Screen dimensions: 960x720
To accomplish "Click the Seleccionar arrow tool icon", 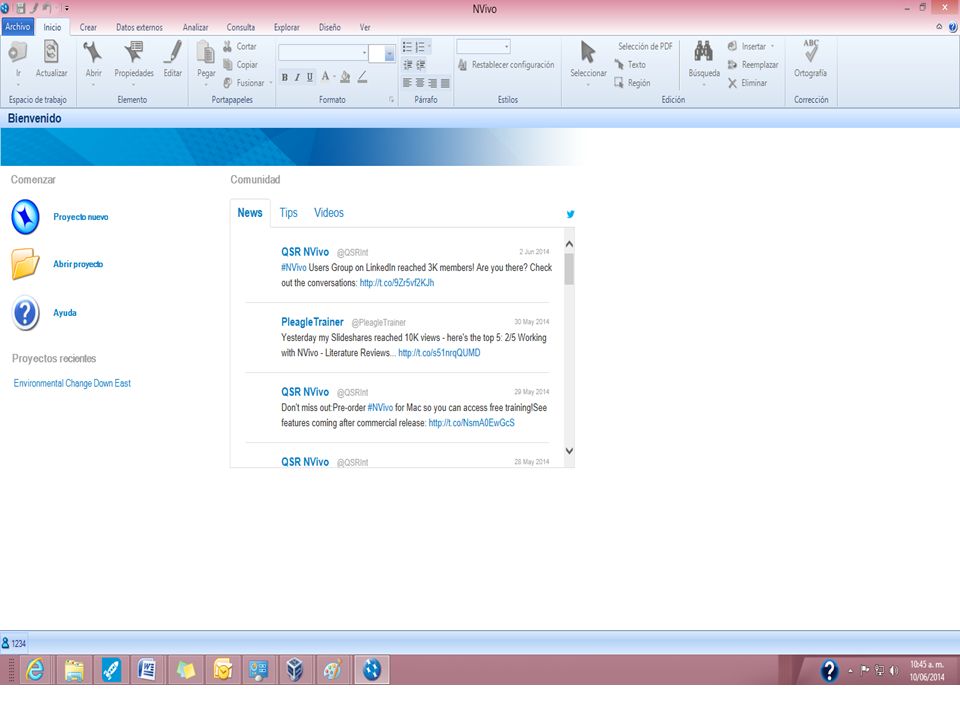I will coord(588,53).
